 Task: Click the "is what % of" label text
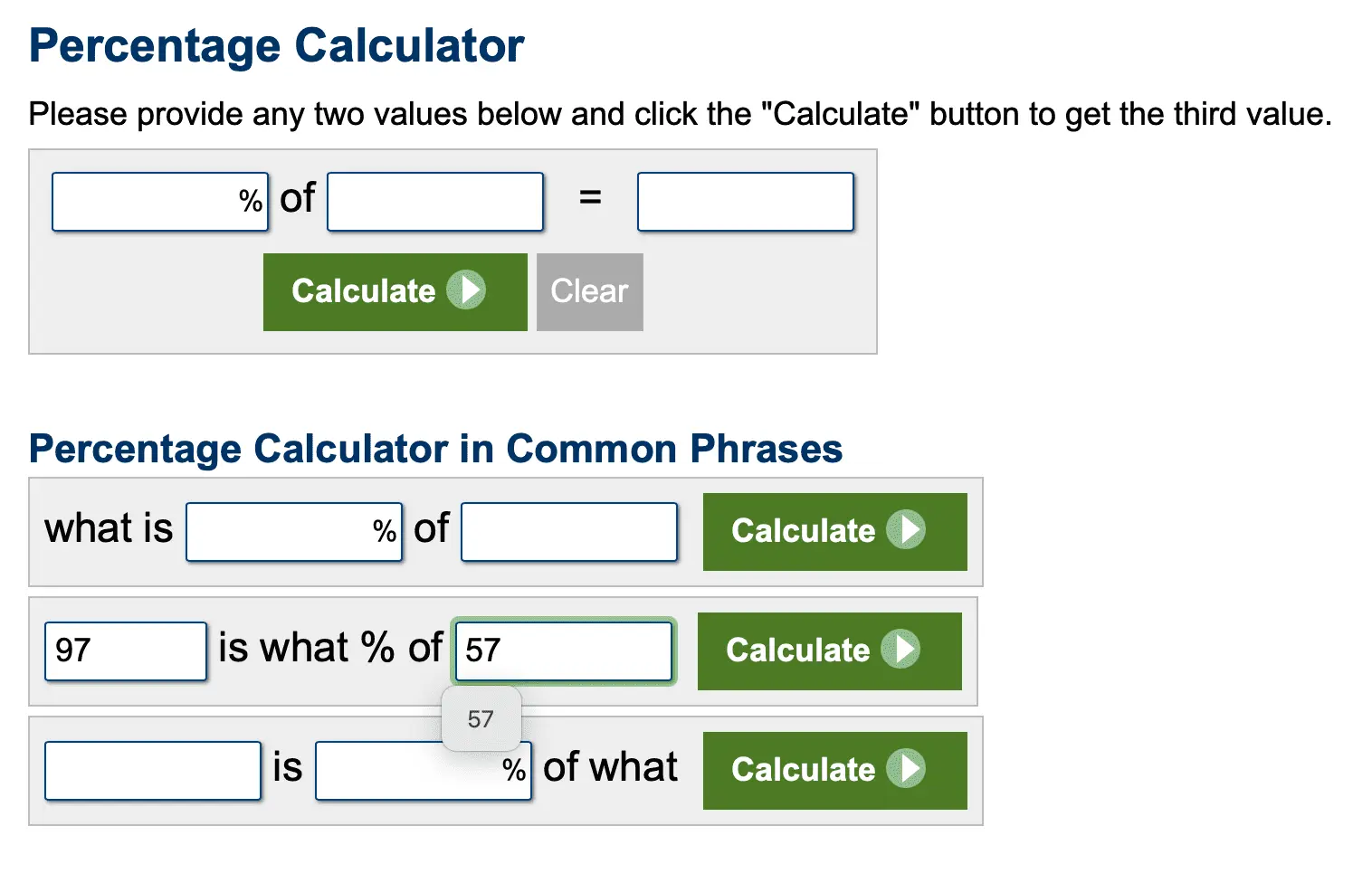pyautogui.click(x=330, y=649)
